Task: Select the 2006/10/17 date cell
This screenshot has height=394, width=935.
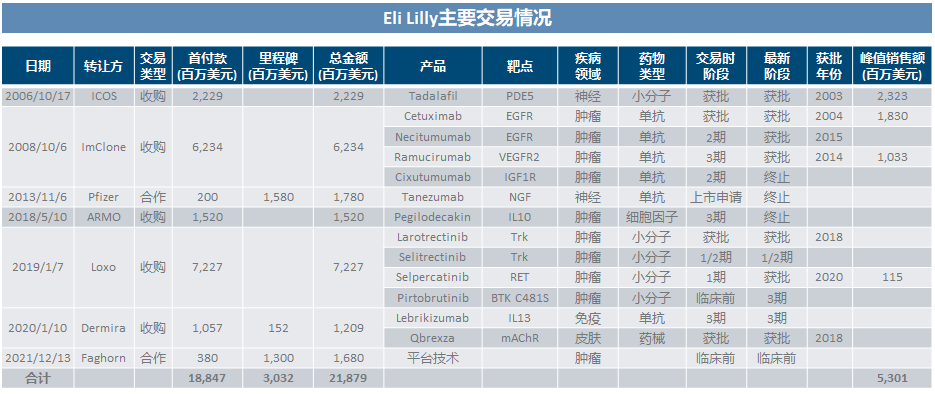Action: coord(38,97)
